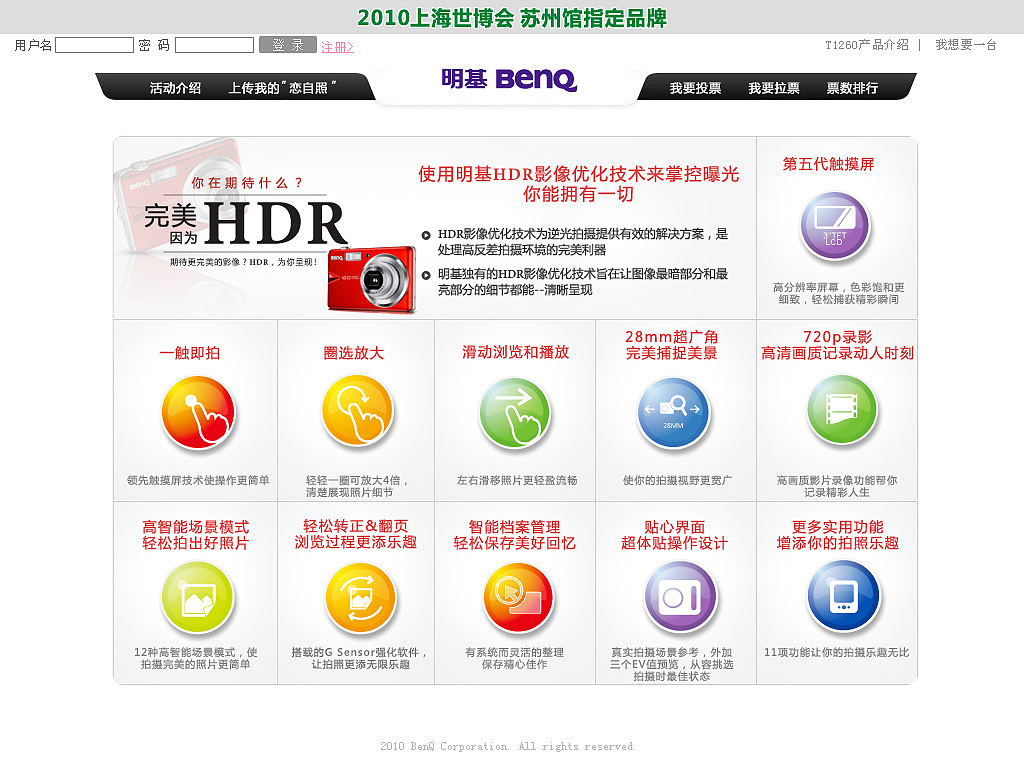Click the green 720p录影 film icon
1024x768 pixels.
pyautogui.click(x=842, y=409)
